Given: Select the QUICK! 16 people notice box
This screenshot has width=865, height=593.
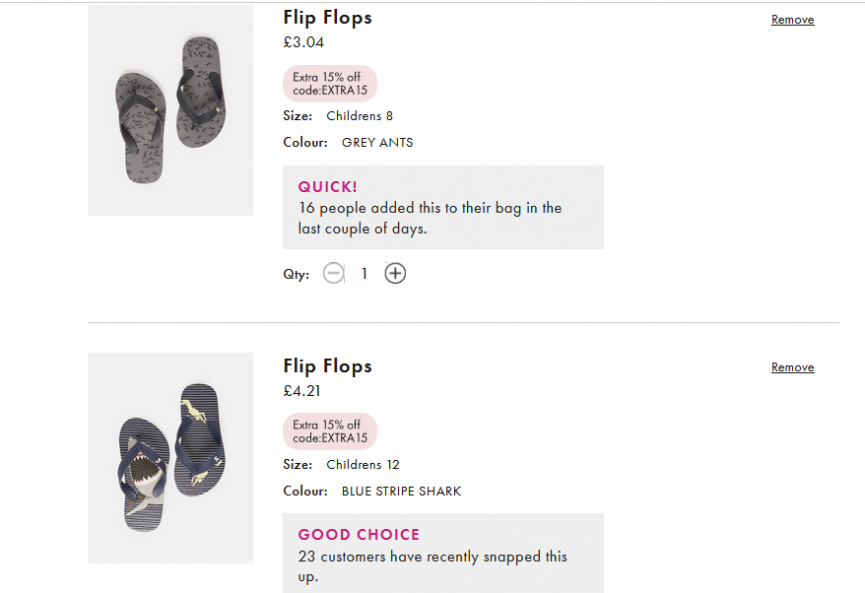Looking at the screenshot, I should 443,207.
